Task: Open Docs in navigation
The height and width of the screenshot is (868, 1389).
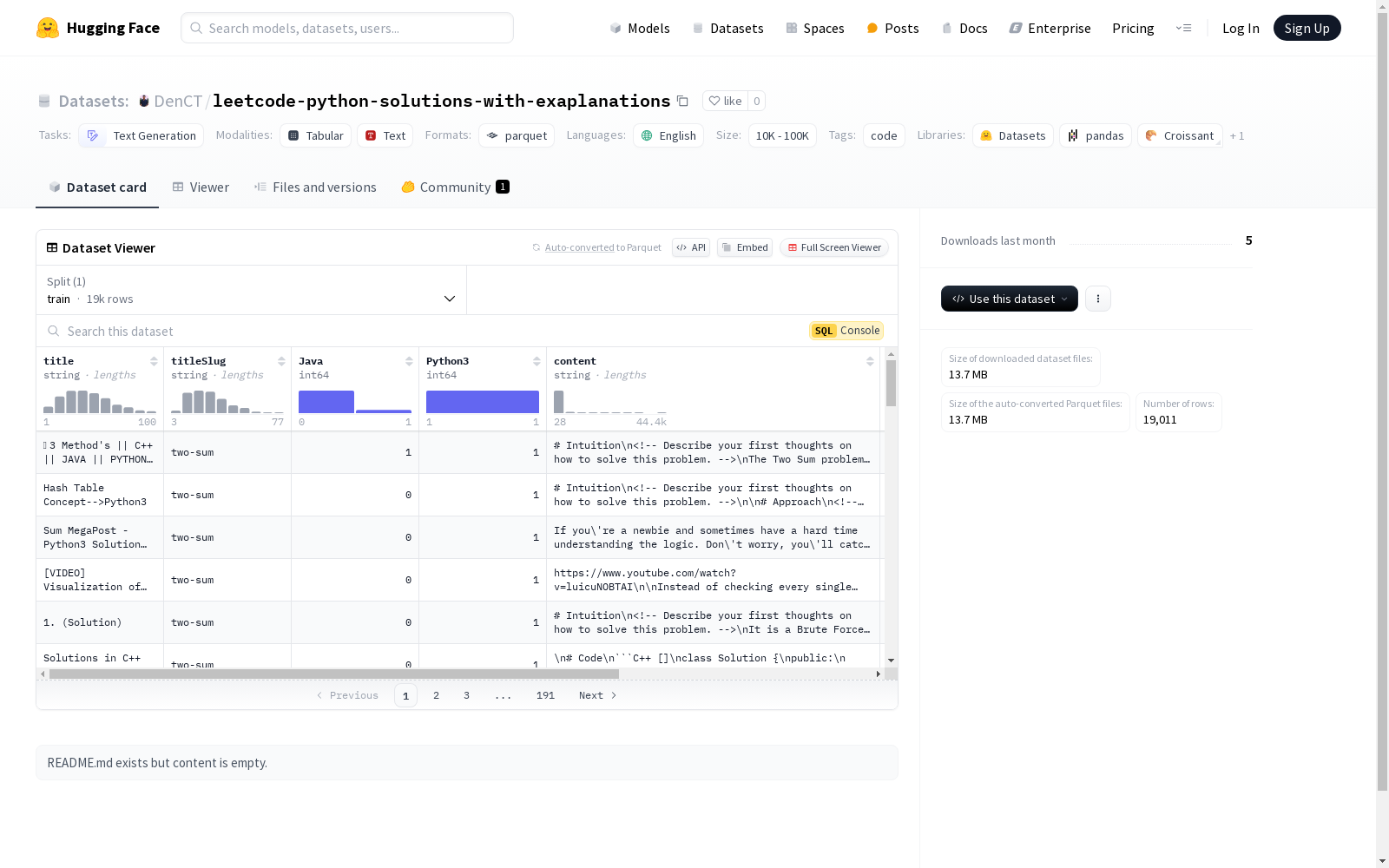Action: (964, 28)
